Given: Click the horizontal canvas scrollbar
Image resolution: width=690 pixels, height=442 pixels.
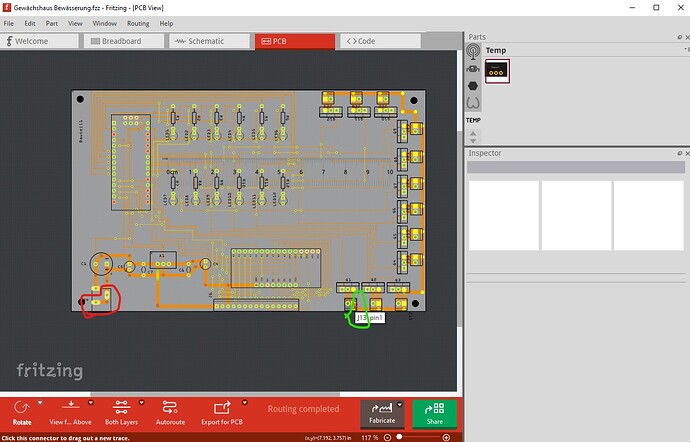Looking at the screenshot, I should pyautogui.click(x=215, y=394).
